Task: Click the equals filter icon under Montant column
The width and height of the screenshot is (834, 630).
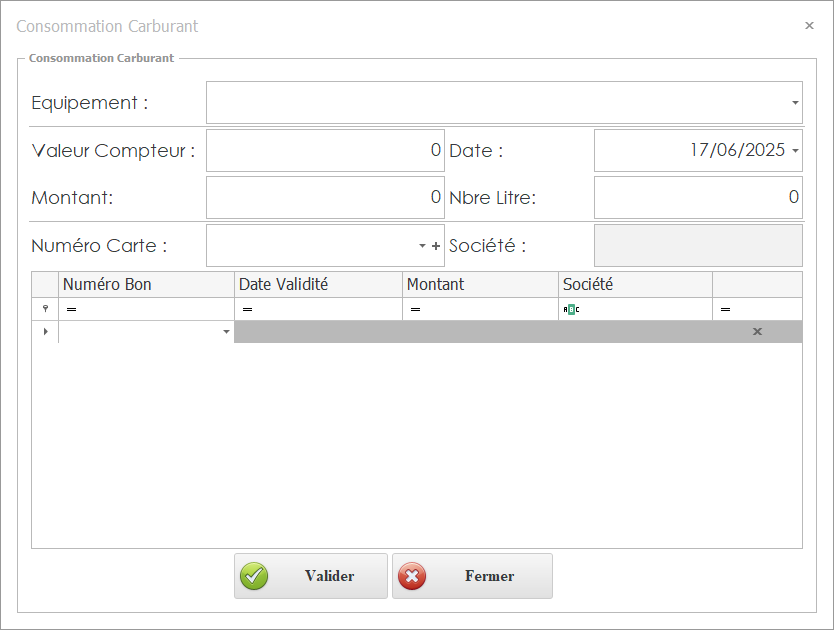Action: [415, 310]
